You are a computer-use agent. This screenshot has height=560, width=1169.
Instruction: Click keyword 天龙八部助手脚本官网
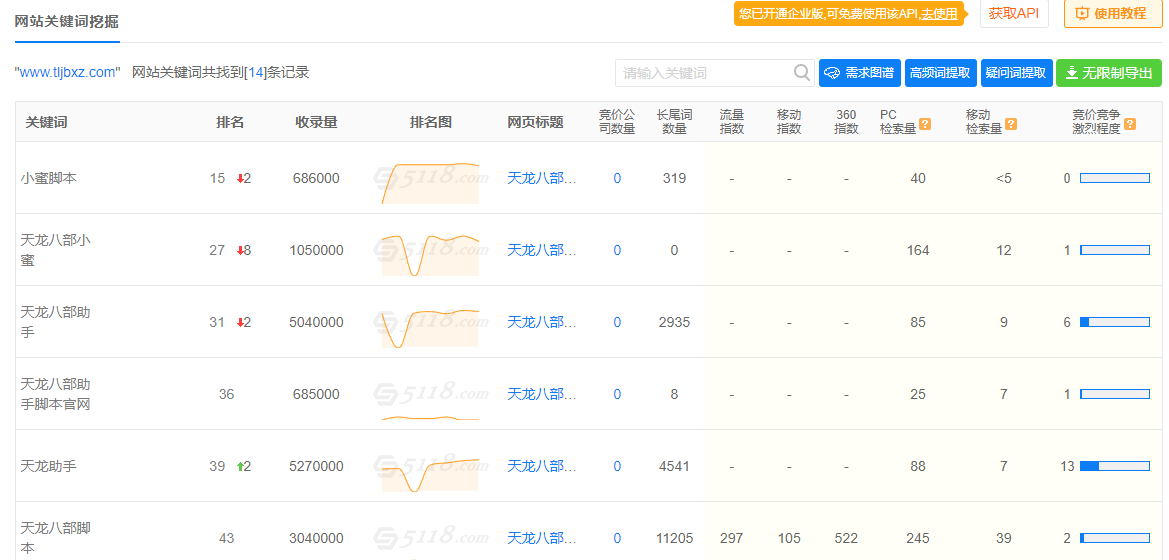coord(56,394)
